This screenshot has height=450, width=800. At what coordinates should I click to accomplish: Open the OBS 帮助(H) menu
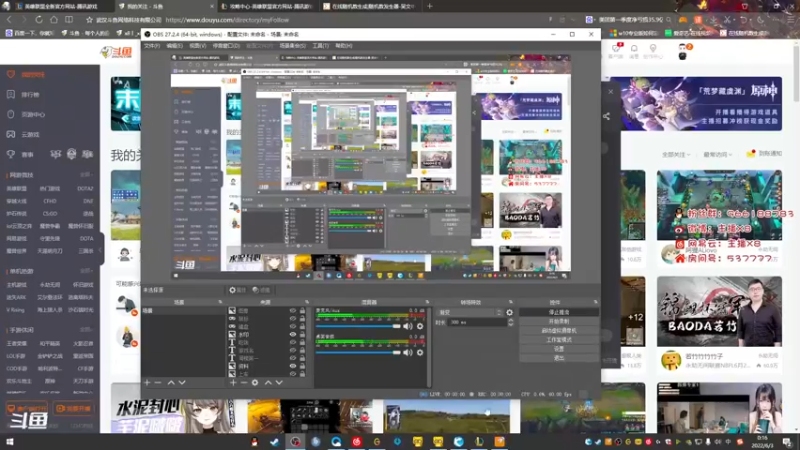click(x=344, y=45)
